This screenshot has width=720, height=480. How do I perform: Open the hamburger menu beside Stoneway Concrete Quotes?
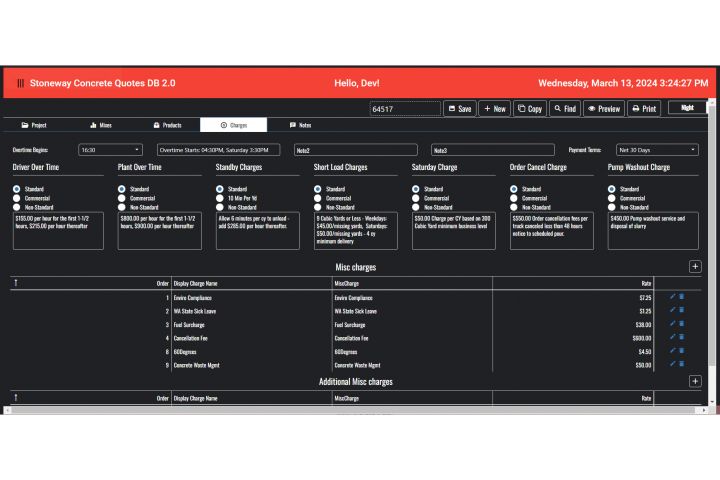point(20,83)
